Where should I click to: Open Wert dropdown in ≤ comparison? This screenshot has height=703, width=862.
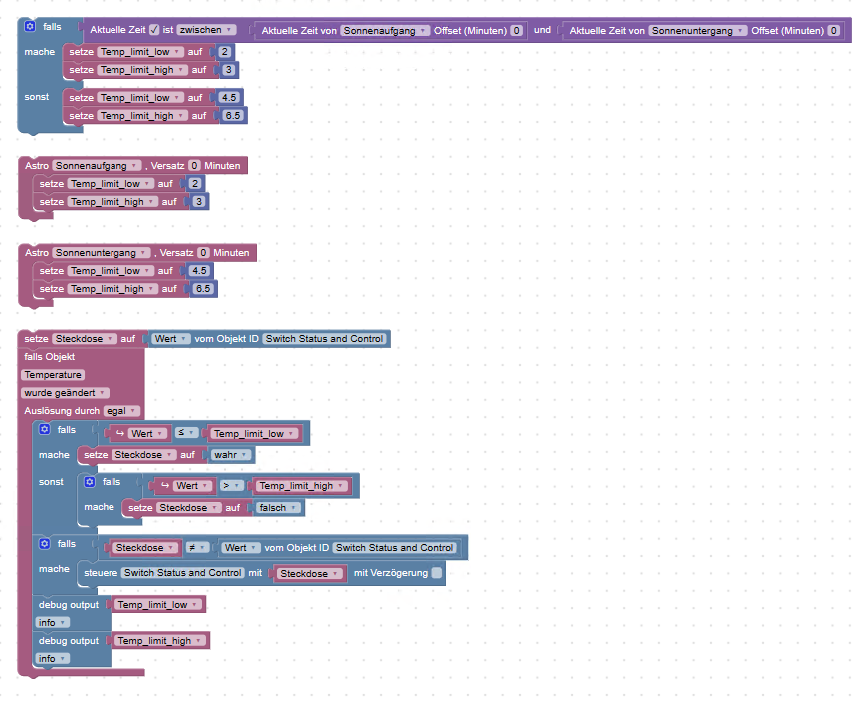(x=147, y=434)
